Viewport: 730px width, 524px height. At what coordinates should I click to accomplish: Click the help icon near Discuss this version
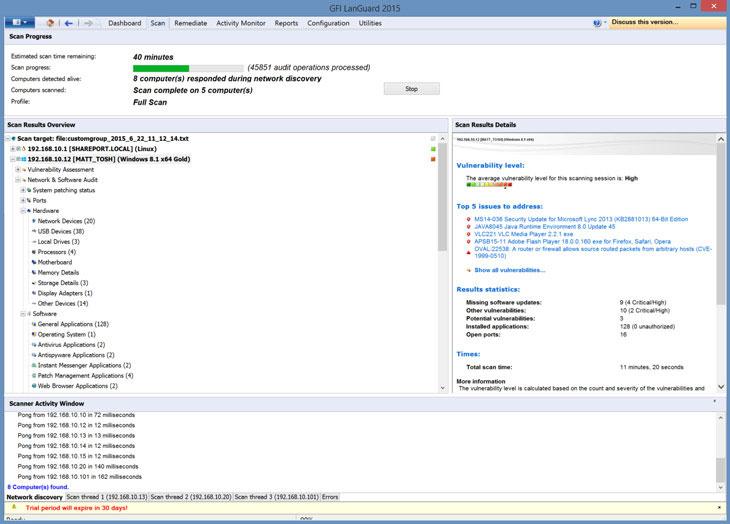point(597,23)
